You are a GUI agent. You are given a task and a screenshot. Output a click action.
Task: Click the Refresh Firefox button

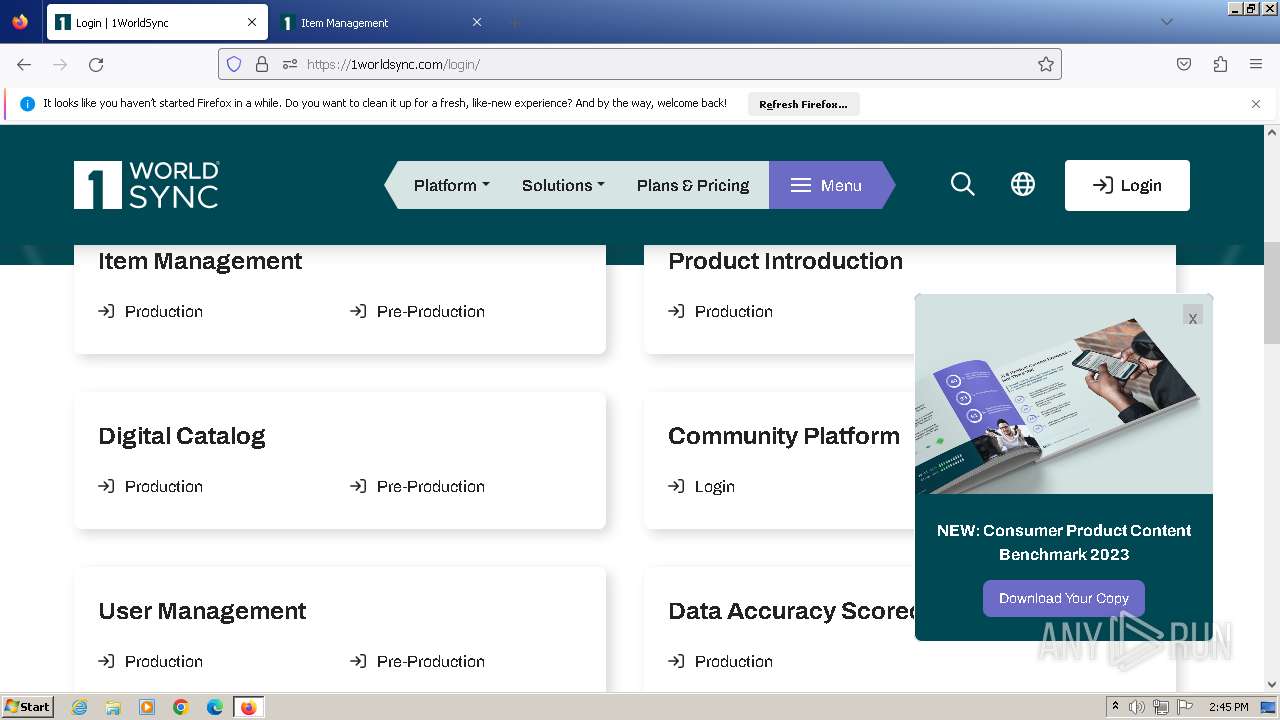[x=803, y=104]
